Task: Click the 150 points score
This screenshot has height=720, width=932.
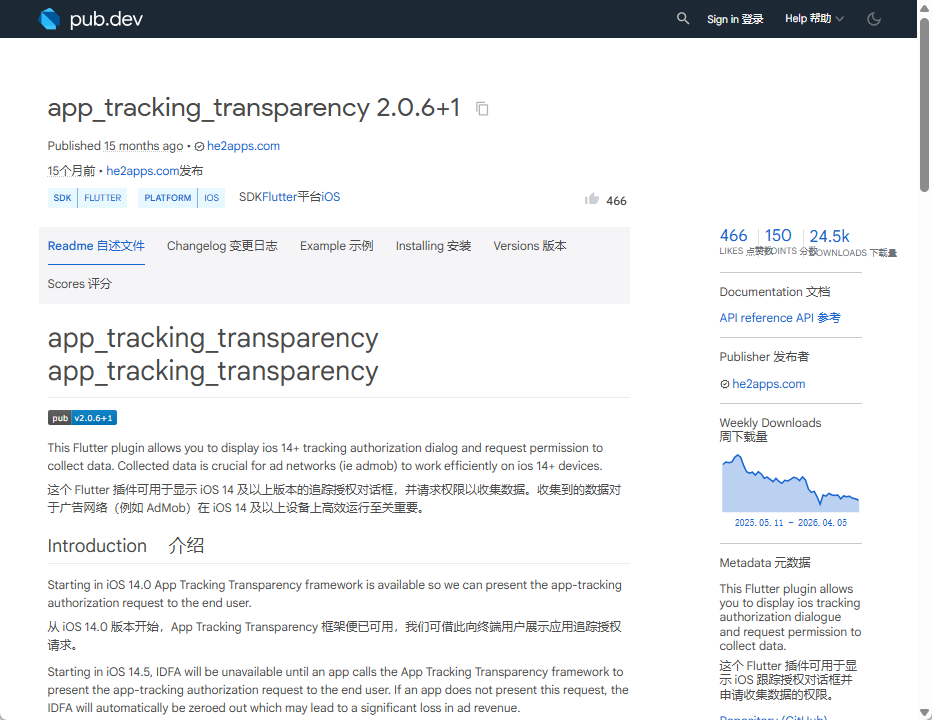Action: 778,235
